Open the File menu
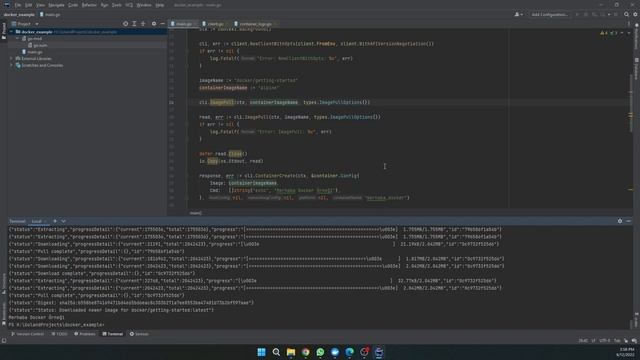The height and width of the screenshot is (360, 640). click(18, 5)
